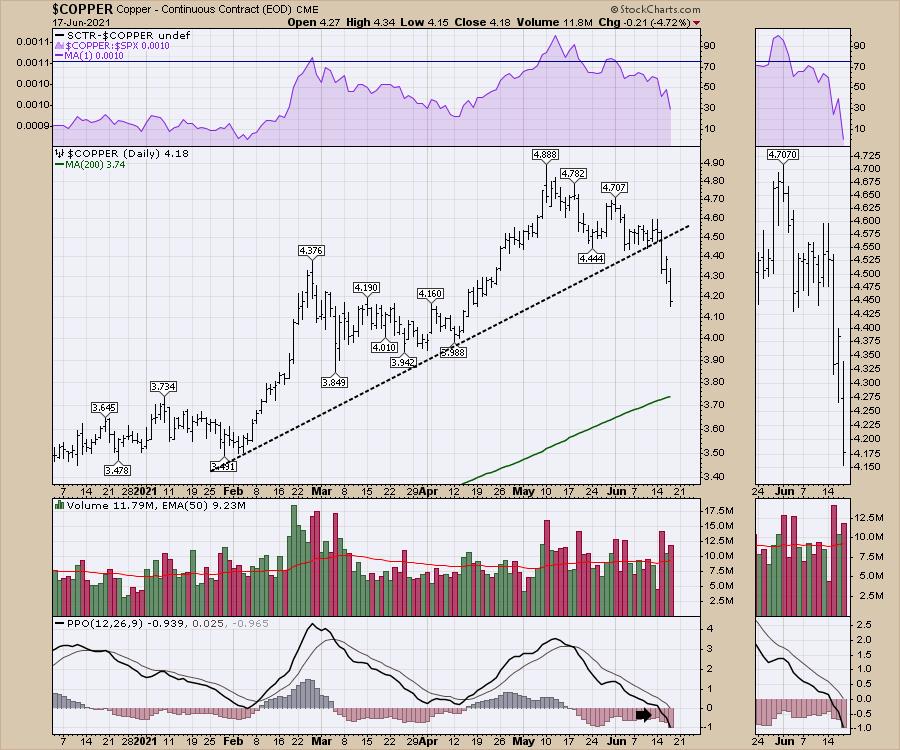Image resolution: width=900 pixels, height=750 pixels.
Task: Click the 4.7070 label in the zoom panel
Action: [x=783, y=155]
